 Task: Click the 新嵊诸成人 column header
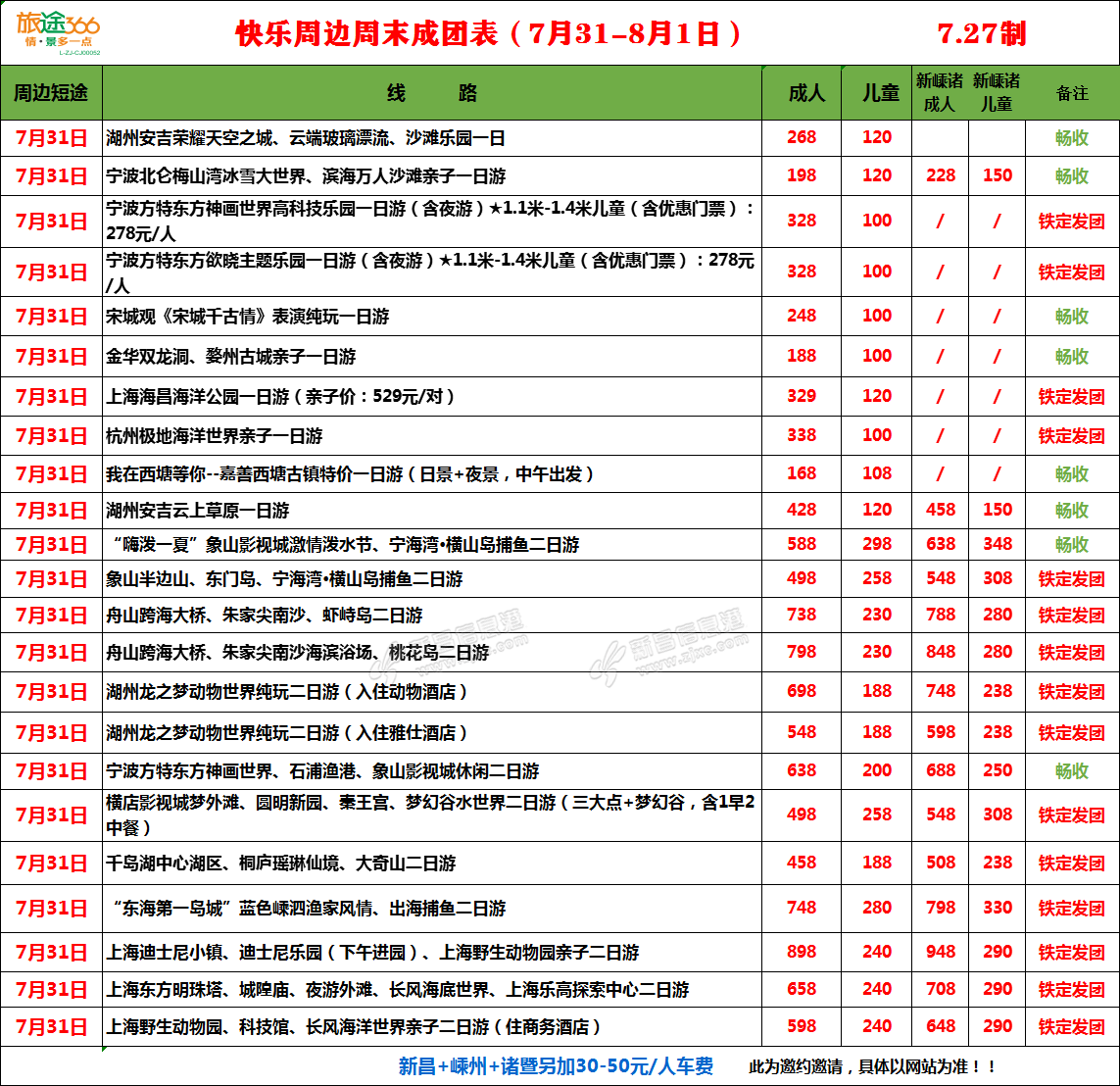point(940,92)
